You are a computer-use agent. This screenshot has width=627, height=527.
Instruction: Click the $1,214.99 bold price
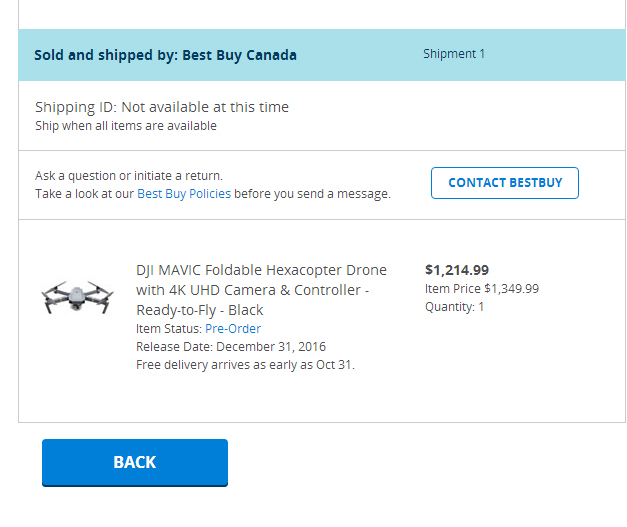coord(457,270)
